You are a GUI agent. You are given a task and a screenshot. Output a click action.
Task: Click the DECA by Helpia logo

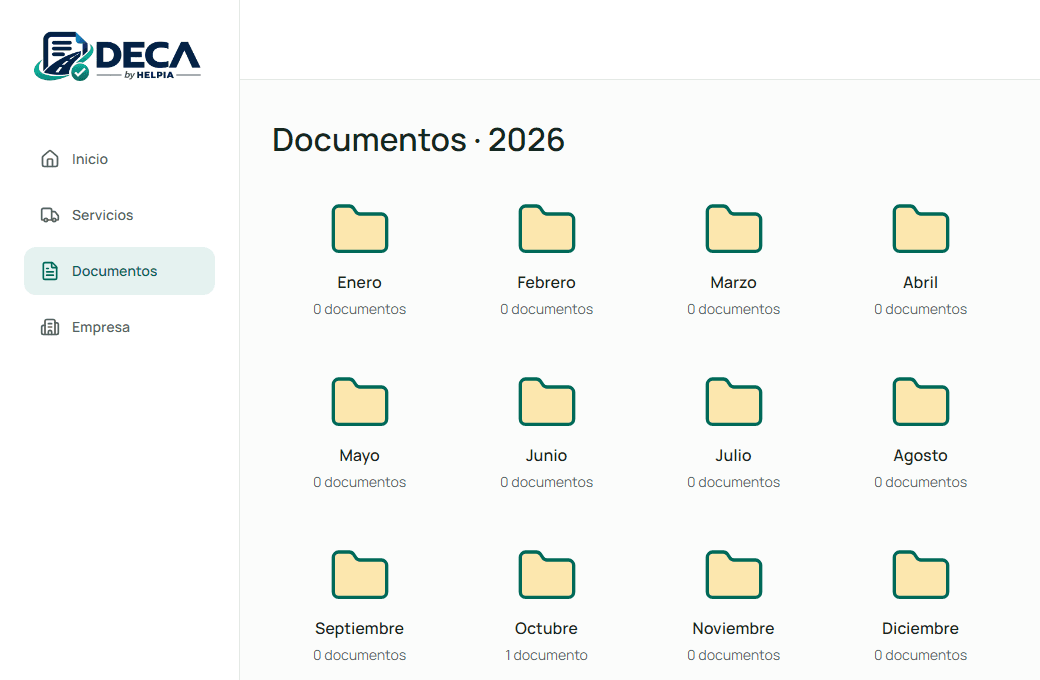point(117,56)
